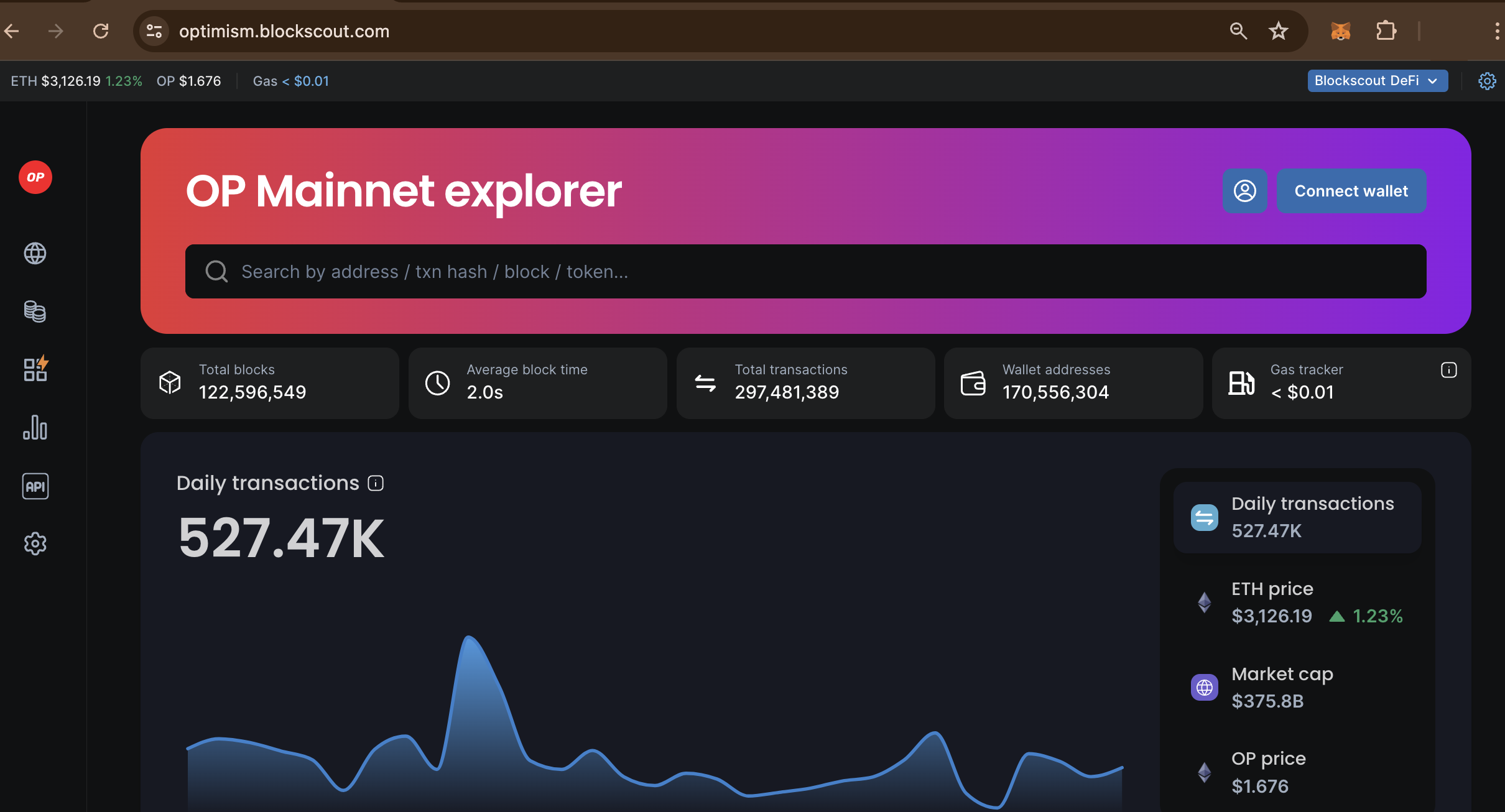Viewport: 1505px width, 812px height.
Task: Click the OP network logo in sidebar
Action: [x=35, y=177]
